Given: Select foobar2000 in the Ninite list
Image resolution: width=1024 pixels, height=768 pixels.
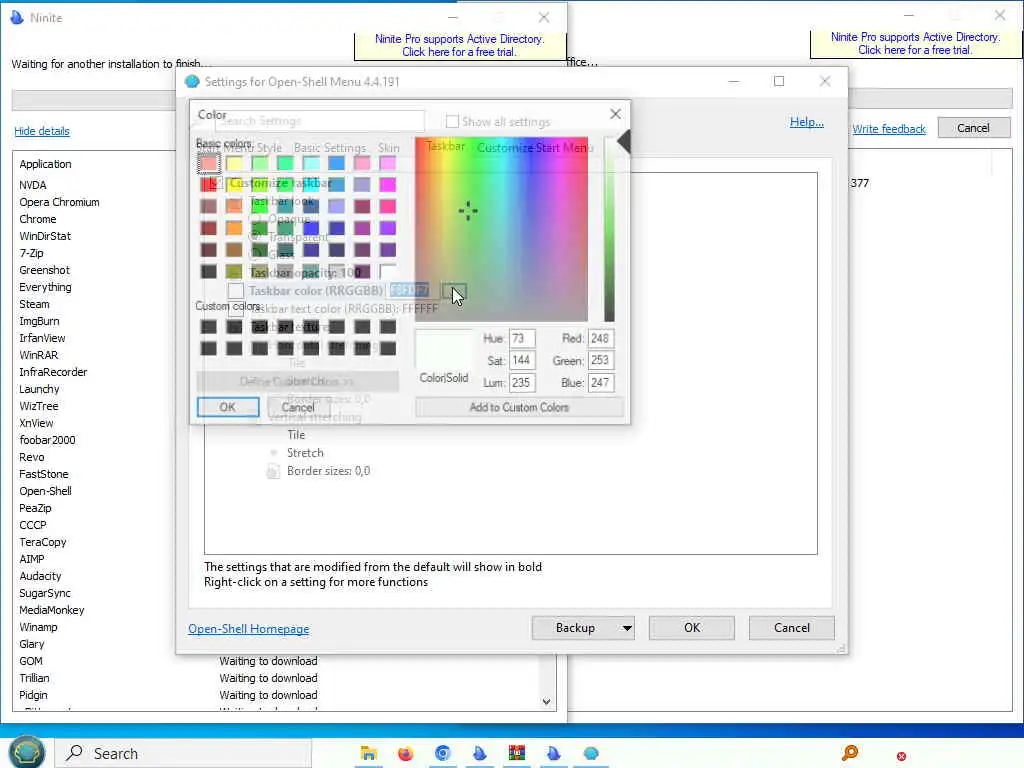Looking at the screenshot, I should (47, 440).
